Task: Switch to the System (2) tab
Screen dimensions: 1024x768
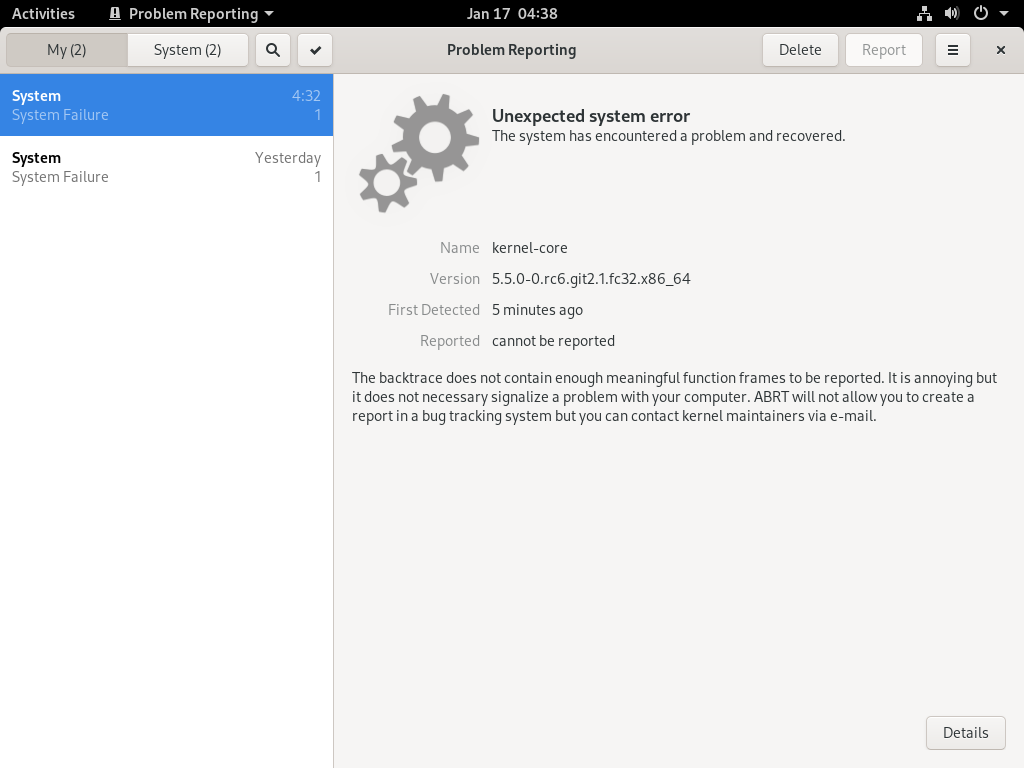Action: point(187,50)
